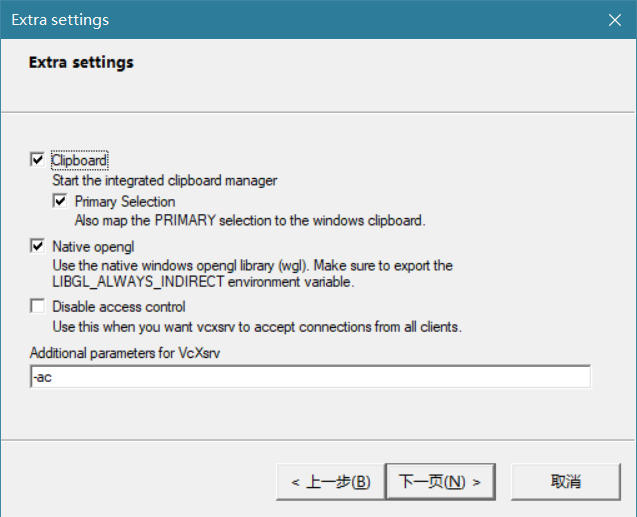This screenshot has width=637, height=517.
Task: Click the LIBGL_ALWAYS_INDIRECT environment variable description line
Action: click(x=203, y=281)
